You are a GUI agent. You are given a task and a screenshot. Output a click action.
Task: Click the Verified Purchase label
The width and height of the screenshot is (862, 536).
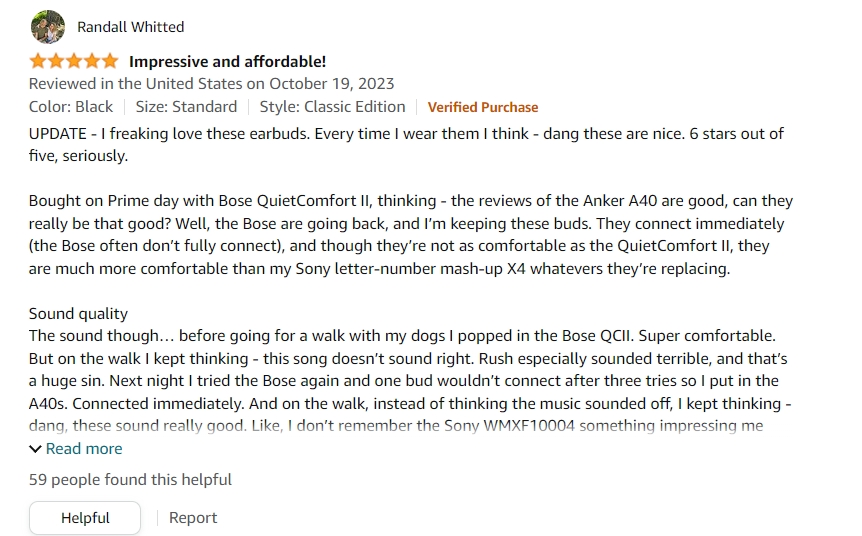click(483, 107)
